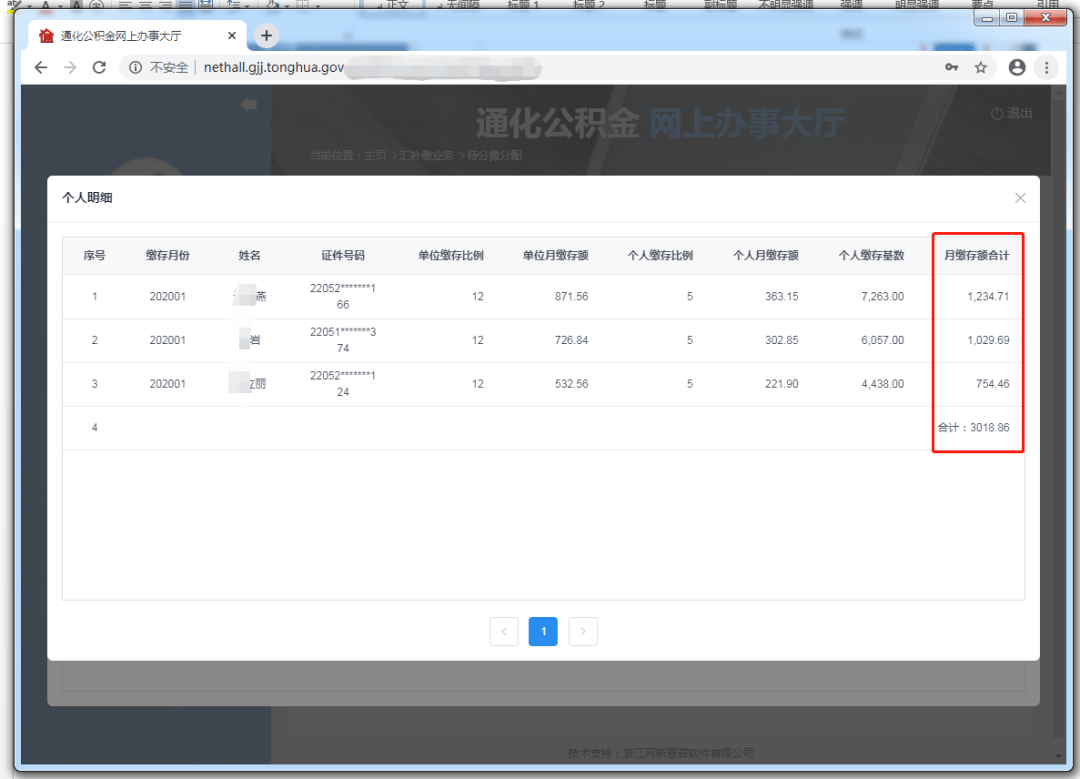Click the 个人缴存比例 column header
1080x779 pixels.
(x=660, y=256)
